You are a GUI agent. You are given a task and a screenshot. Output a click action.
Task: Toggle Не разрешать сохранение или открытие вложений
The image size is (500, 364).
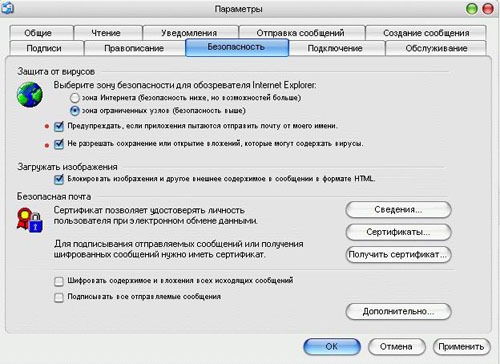point(59,144)
